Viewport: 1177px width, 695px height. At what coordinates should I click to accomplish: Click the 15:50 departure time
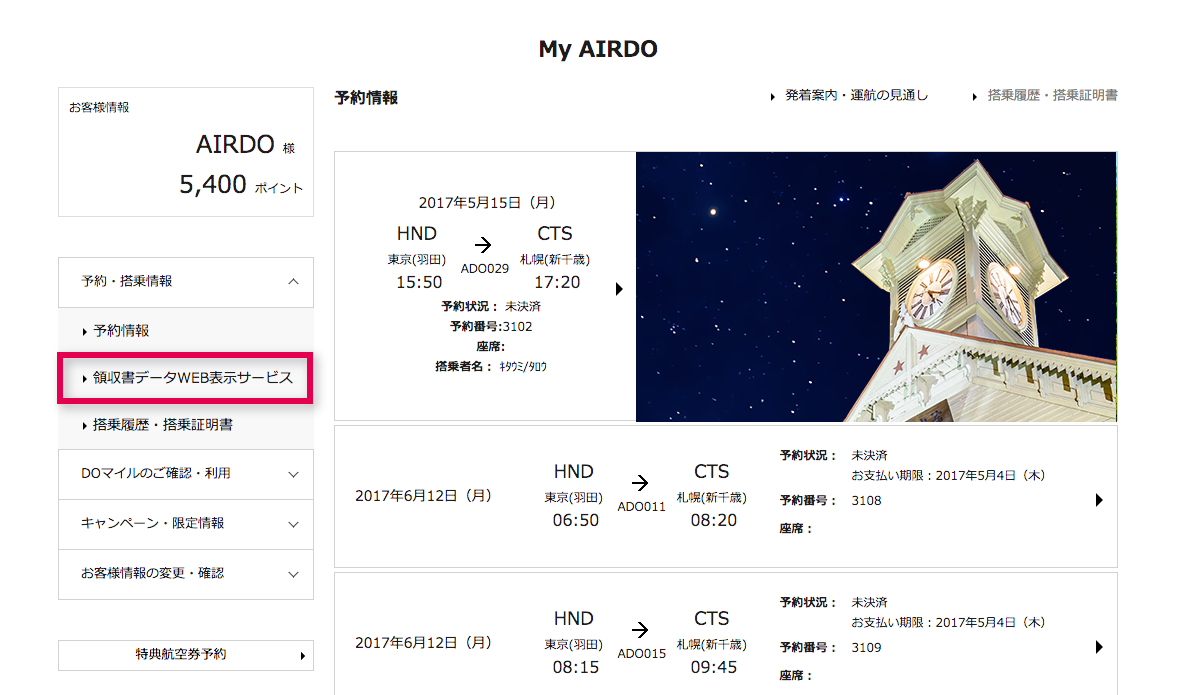[419, 282]
